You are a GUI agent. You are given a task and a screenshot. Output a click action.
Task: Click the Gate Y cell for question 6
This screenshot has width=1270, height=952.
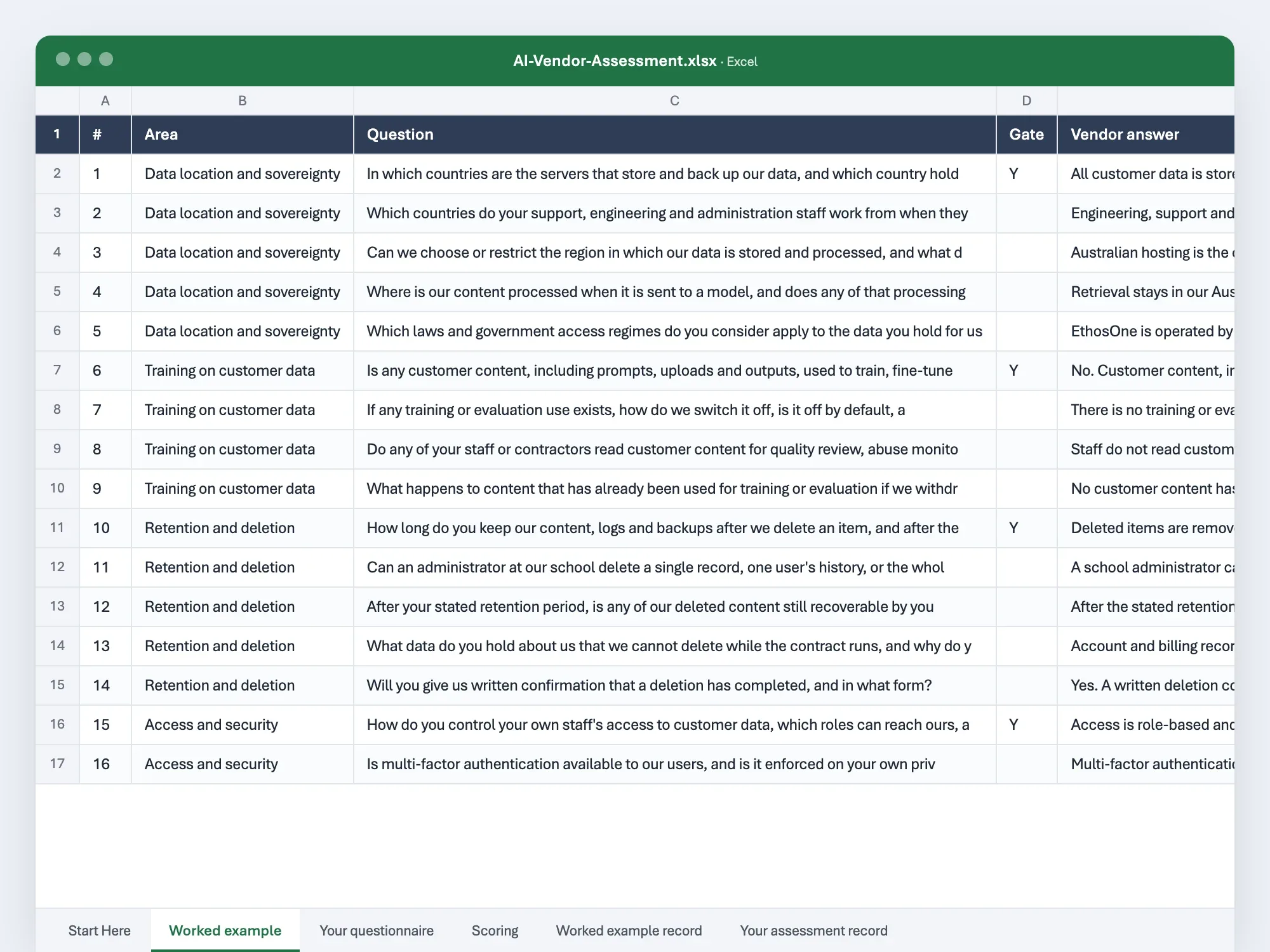point(1027,371)
